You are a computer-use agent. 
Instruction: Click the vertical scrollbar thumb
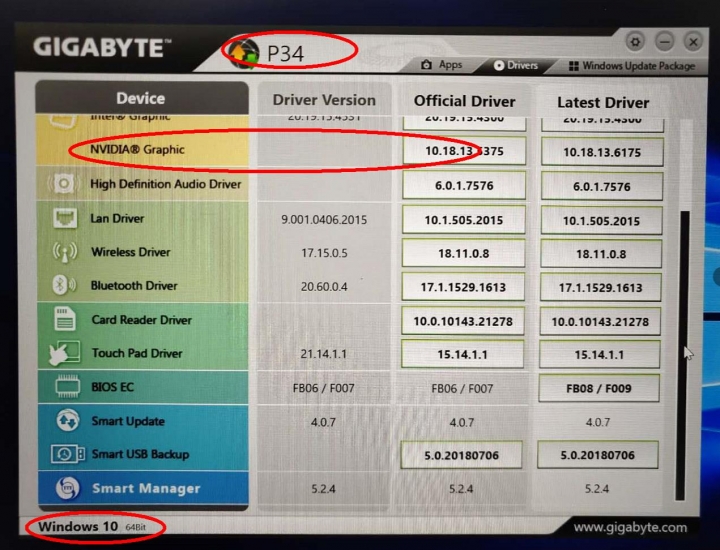pyautogui.click(x=683, y=356)
